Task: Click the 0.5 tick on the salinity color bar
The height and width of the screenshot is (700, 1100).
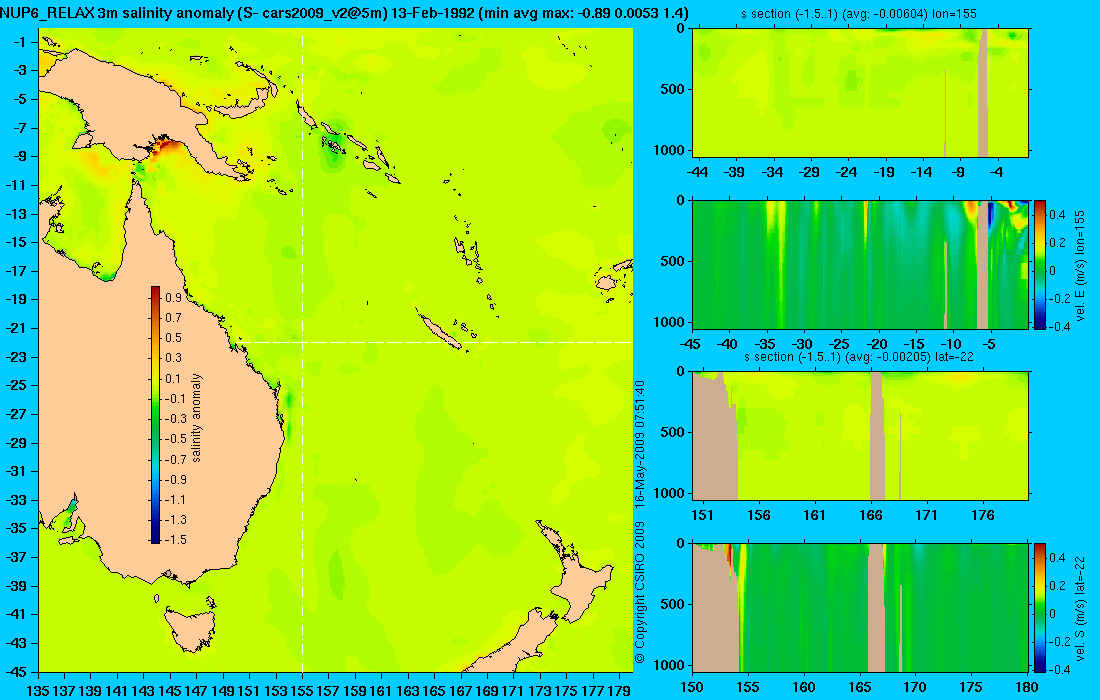Action: [x=173, y=338]
